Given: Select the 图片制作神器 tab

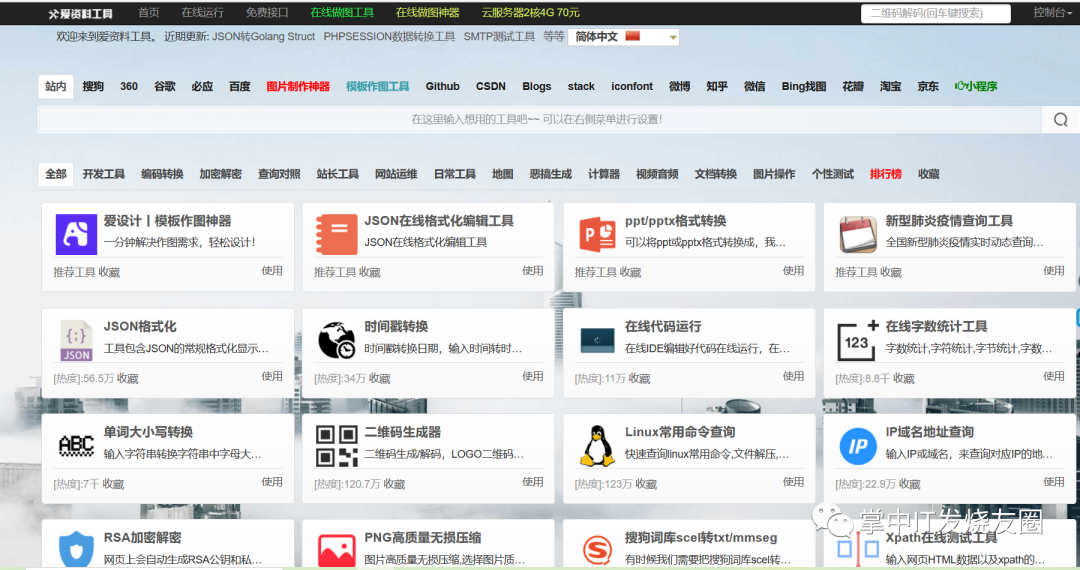Looking at the screenshot, I should (x=298, y=86).
